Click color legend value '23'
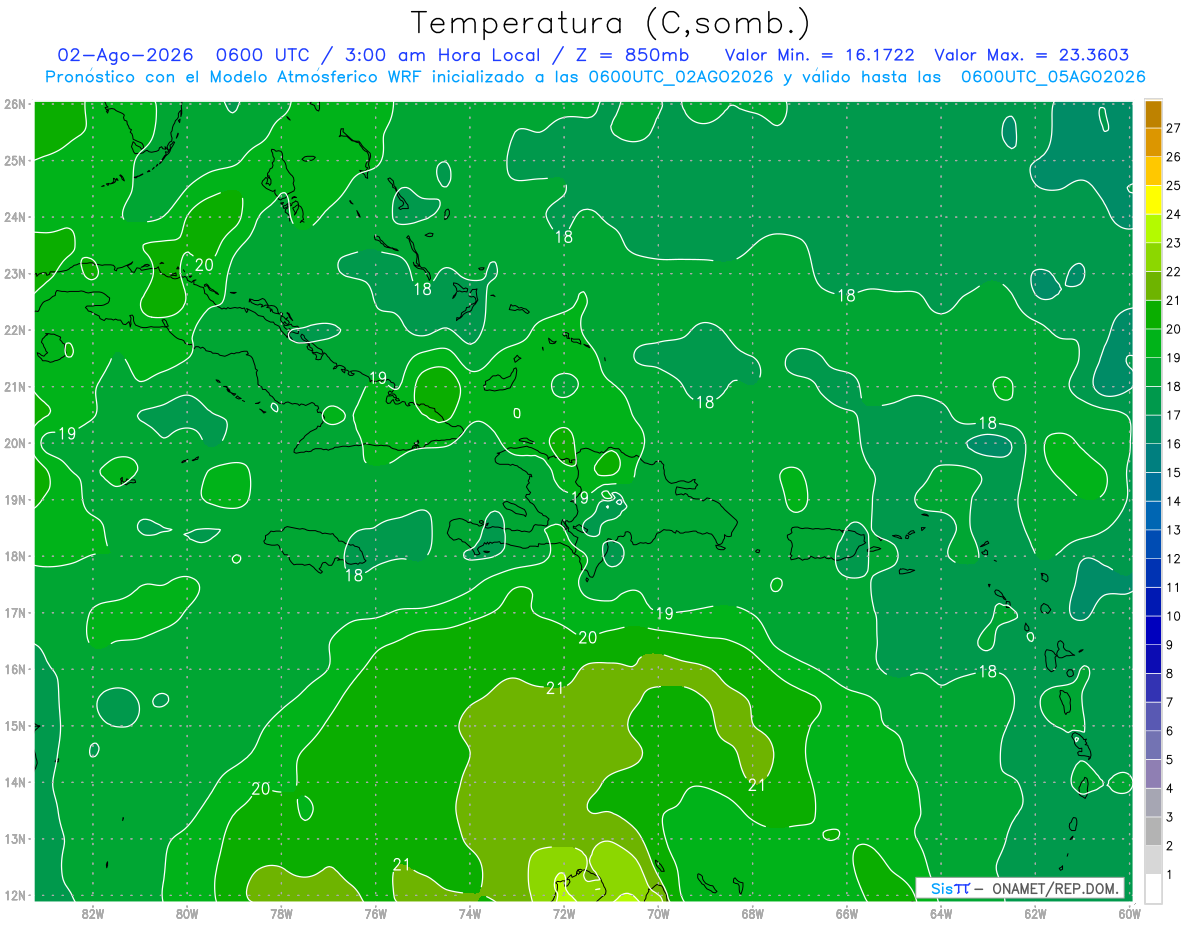 1173,243
